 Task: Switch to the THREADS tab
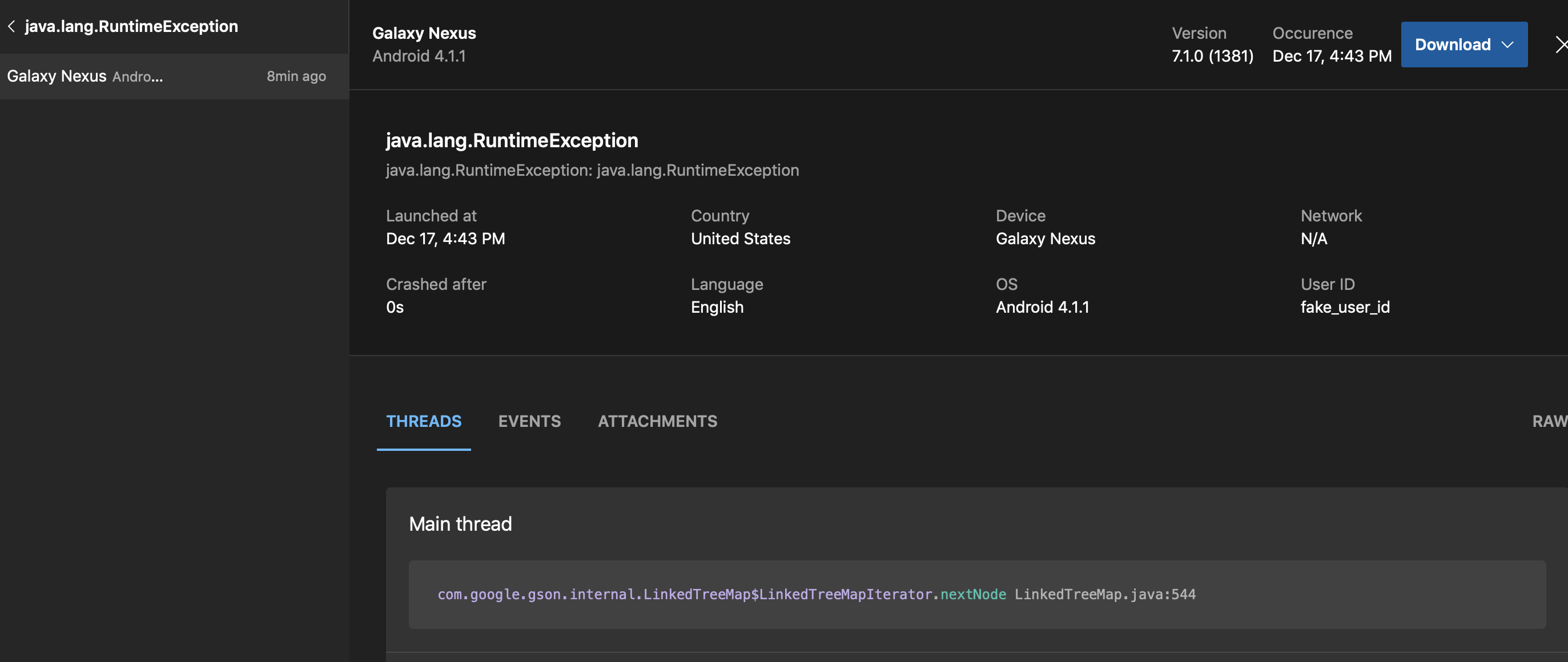point(424,421)
